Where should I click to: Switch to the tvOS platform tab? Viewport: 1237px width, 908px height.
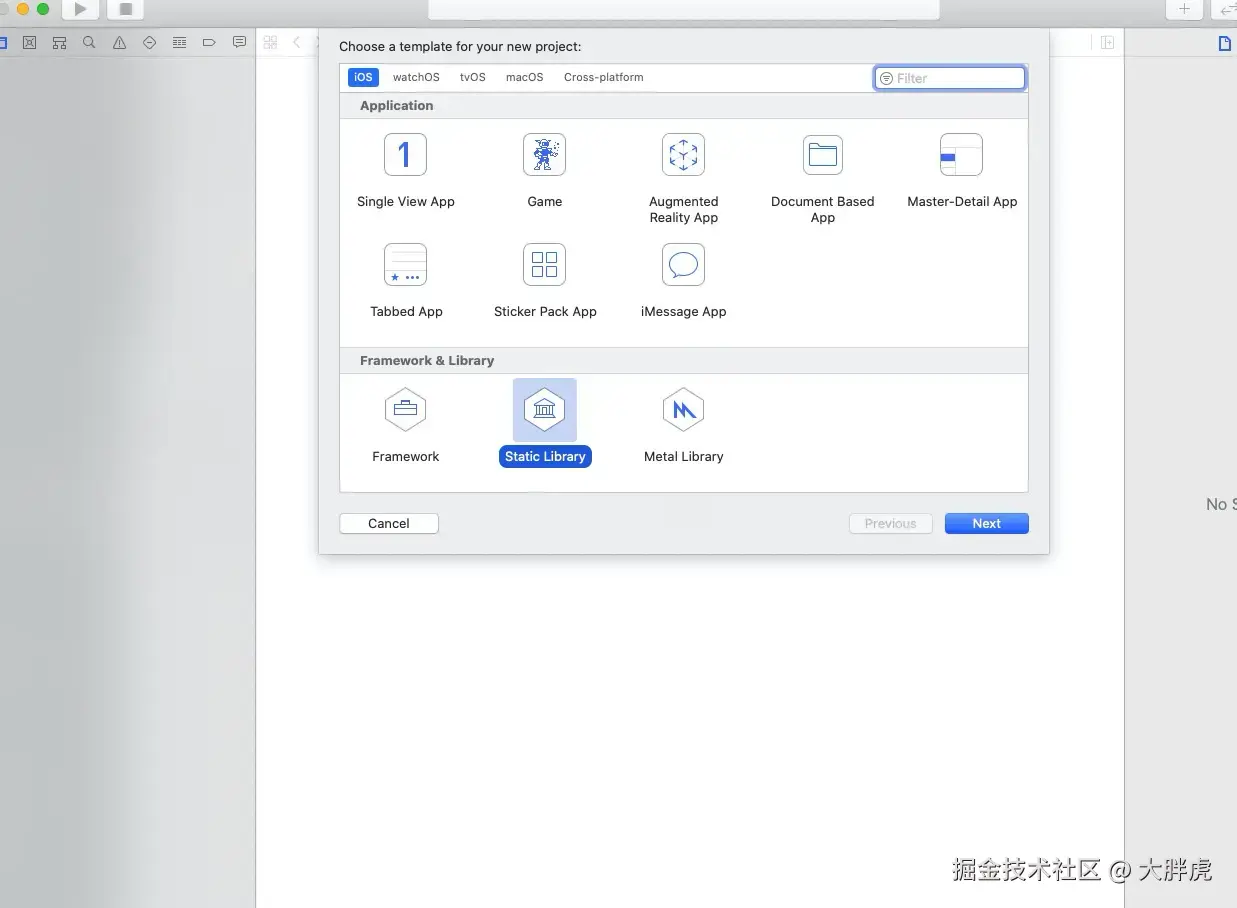473,77
